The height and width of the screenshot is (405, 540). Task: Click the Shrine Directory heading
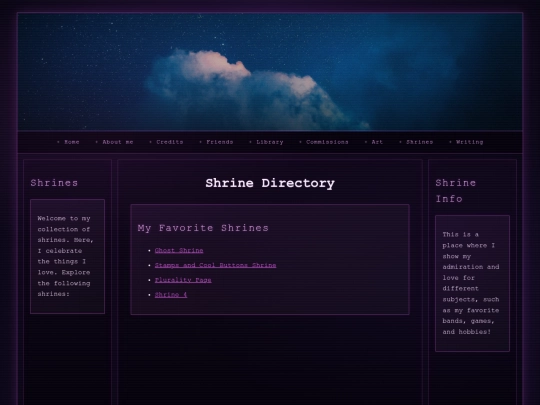tap(270, 183)
